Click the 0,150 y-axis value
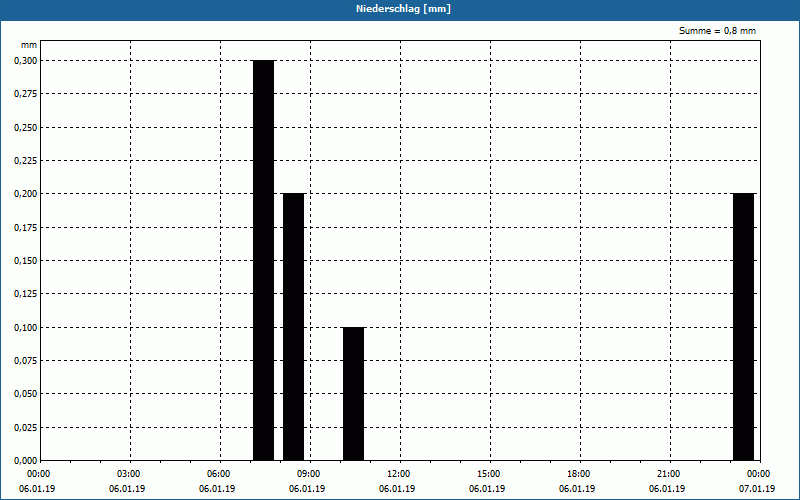Image resolution: width=800 pixels, height=500 pixels. point(26,261)
